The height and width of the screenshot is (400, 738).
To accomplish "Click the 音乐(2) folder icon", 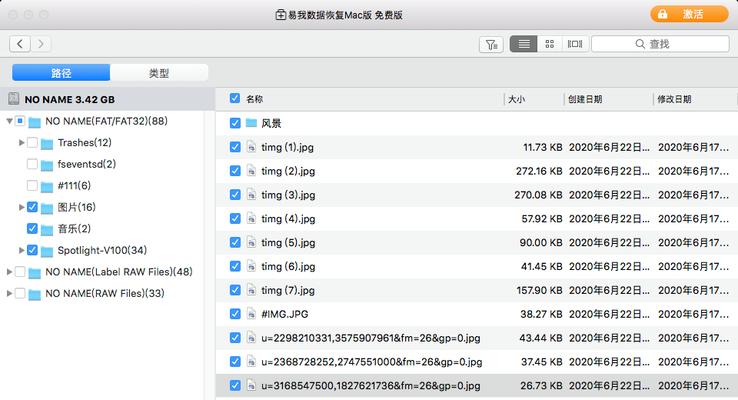I will (47, 230).
